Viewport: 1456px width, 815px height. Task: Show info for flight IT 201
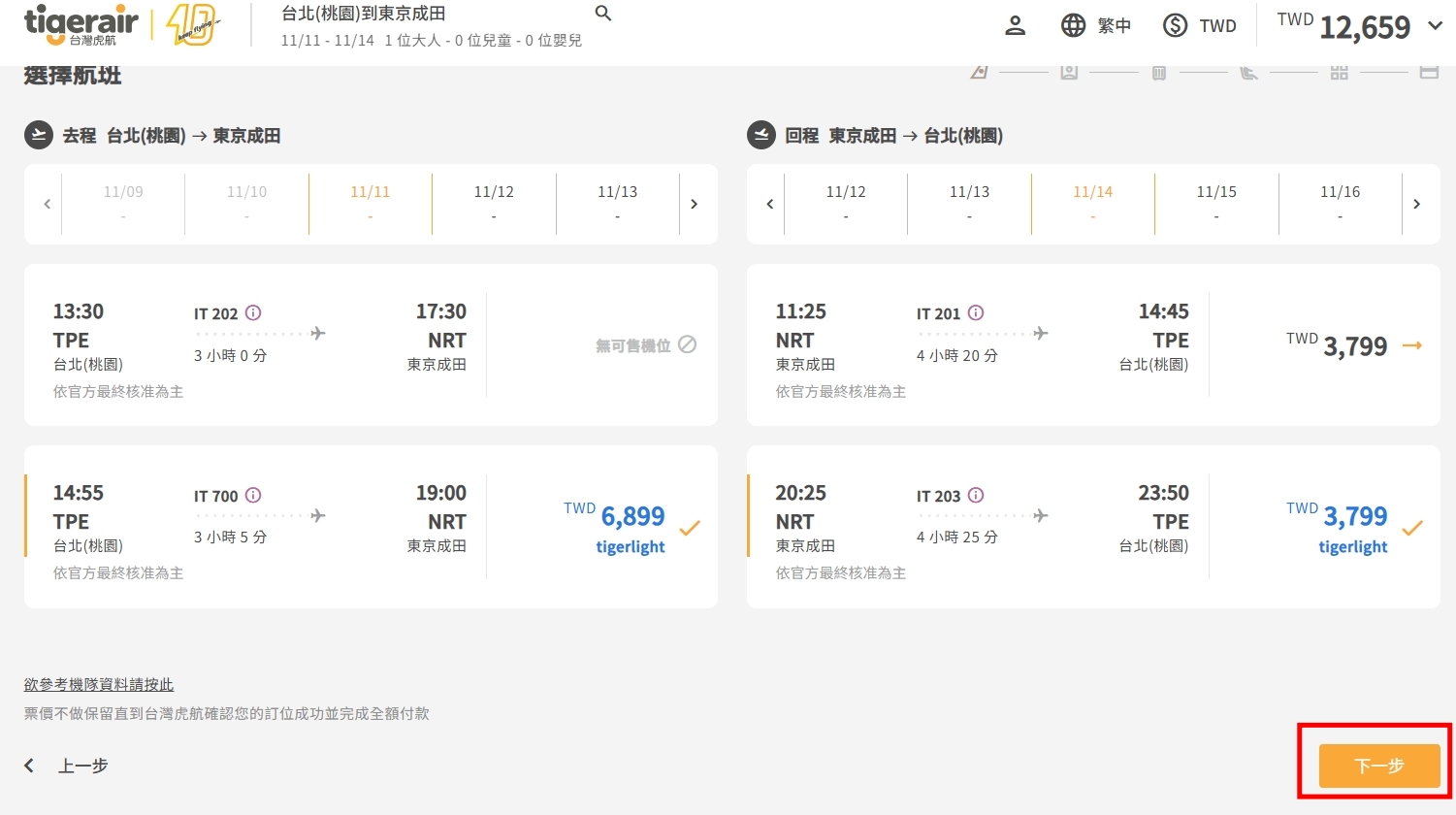click(x=976, y=312)
